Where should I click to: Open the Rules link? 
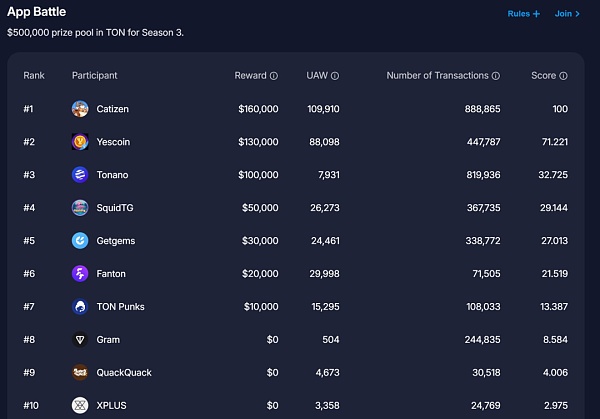(523, 14)
